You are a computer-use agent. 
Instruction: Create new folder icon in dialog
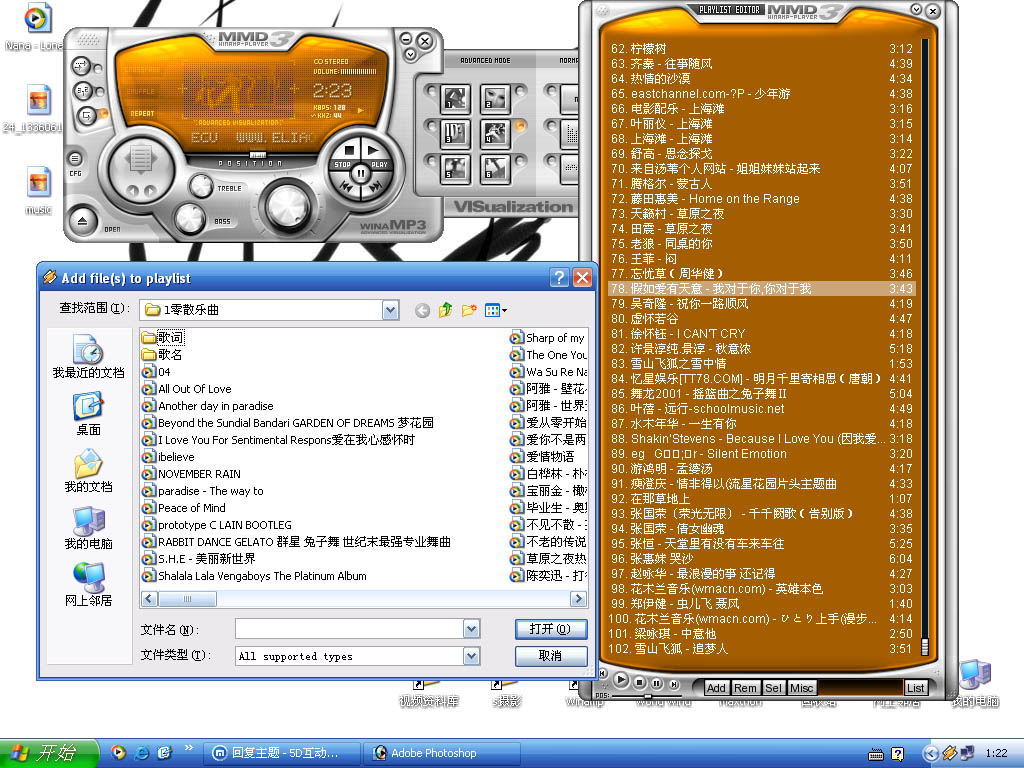pos(469,310)
